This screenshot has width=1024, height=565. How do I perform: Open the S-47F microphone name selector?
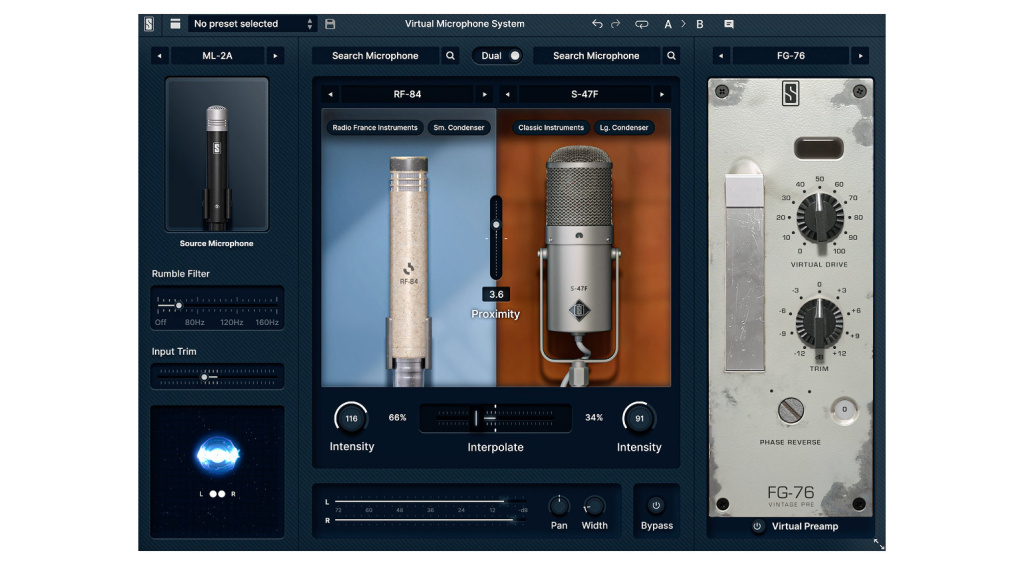tap(584, 94)
